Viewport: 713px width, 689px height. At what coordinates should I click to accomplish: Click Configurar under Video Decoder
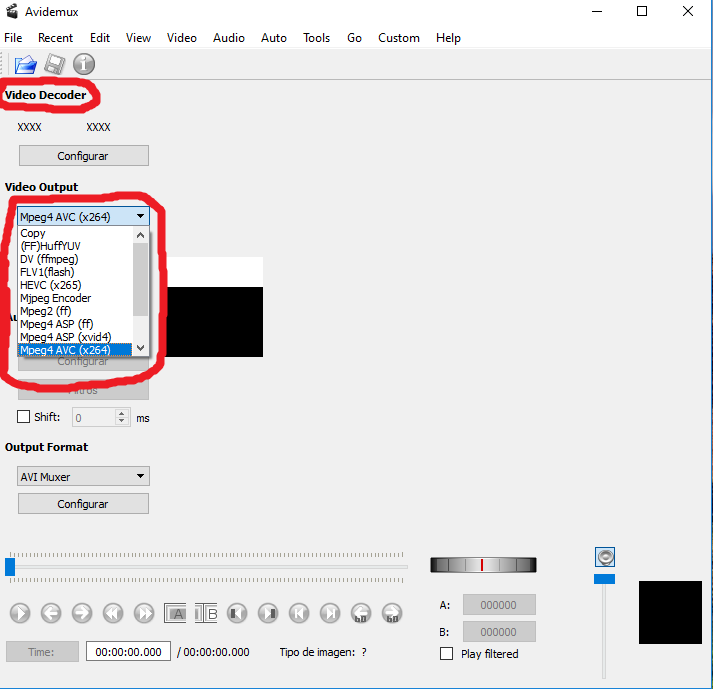click(84, 156)
